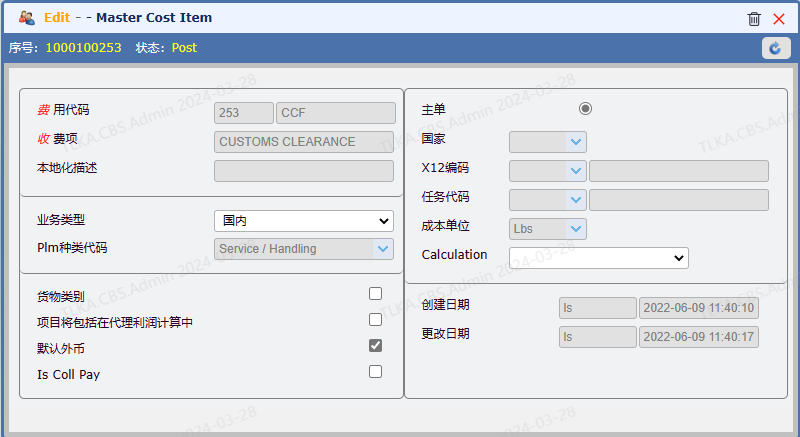Click the 任务代码 description text field
Image resolution: width=800 pixels, height=437 pixels.
tap(679, 200)
